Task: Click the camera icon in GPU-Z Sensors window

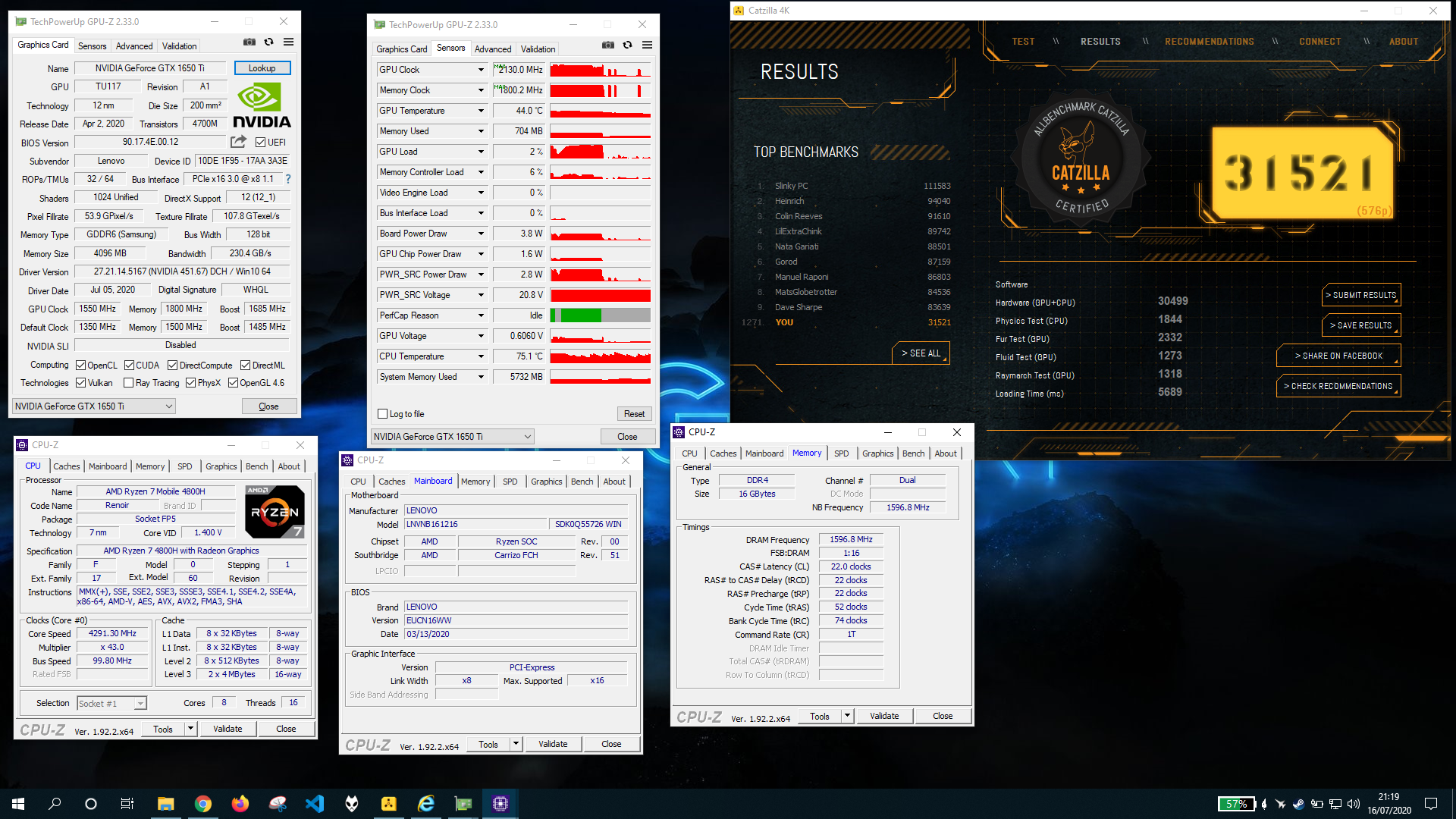Action: 607,45
